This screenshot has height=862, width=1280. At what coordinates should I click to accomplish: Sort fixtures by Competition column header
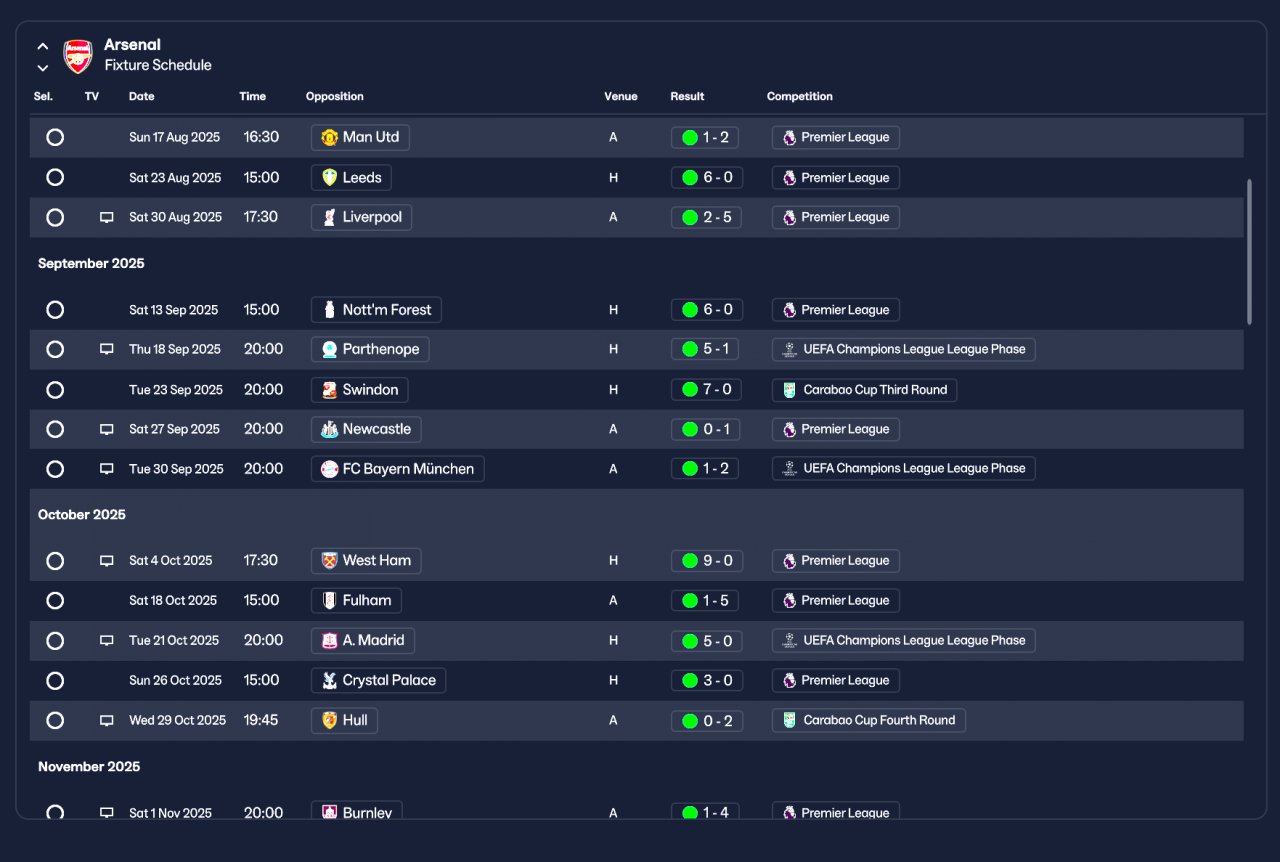800,97
